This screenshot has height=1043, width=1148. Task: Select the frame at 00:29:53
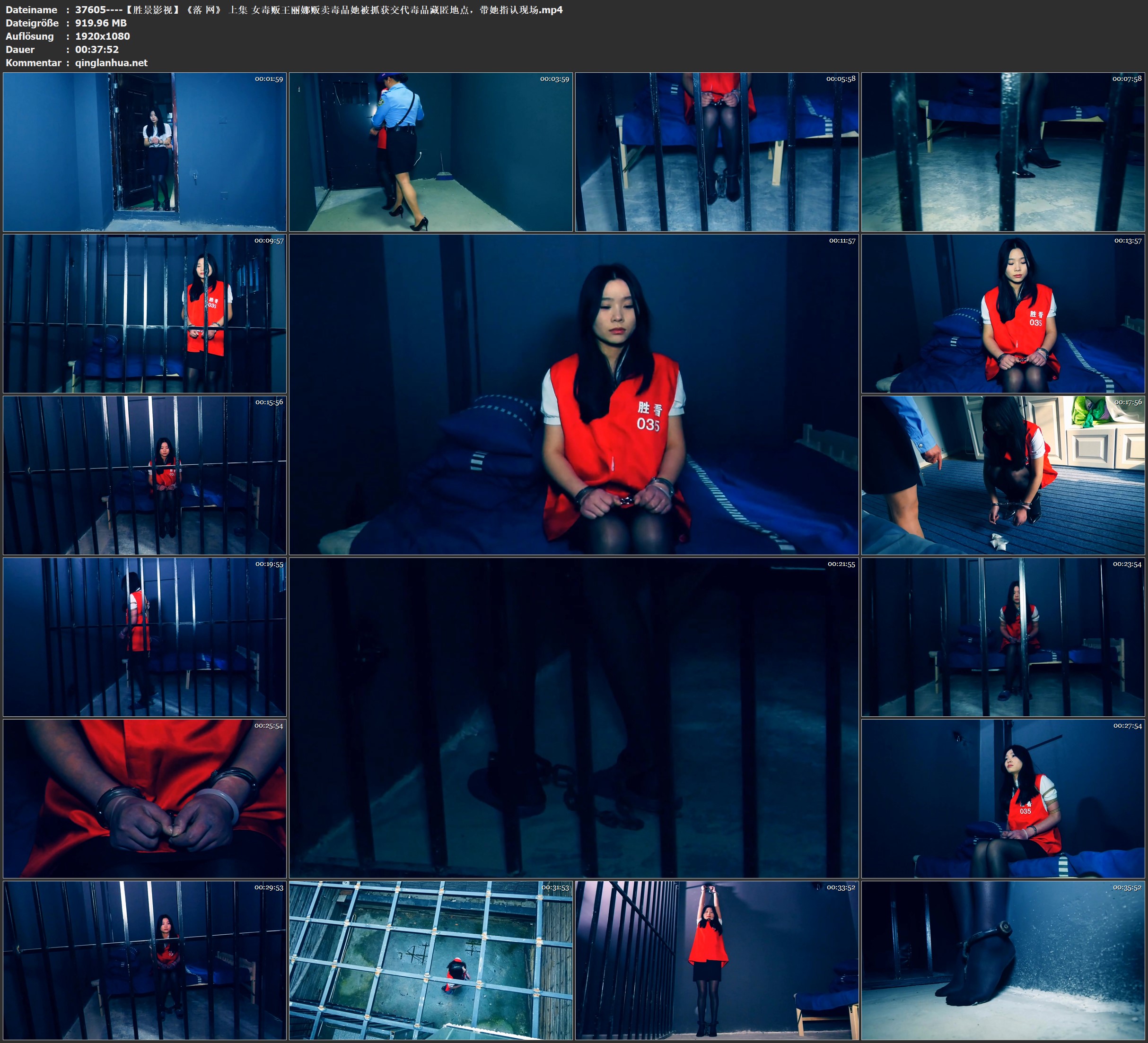coord(145,960)
